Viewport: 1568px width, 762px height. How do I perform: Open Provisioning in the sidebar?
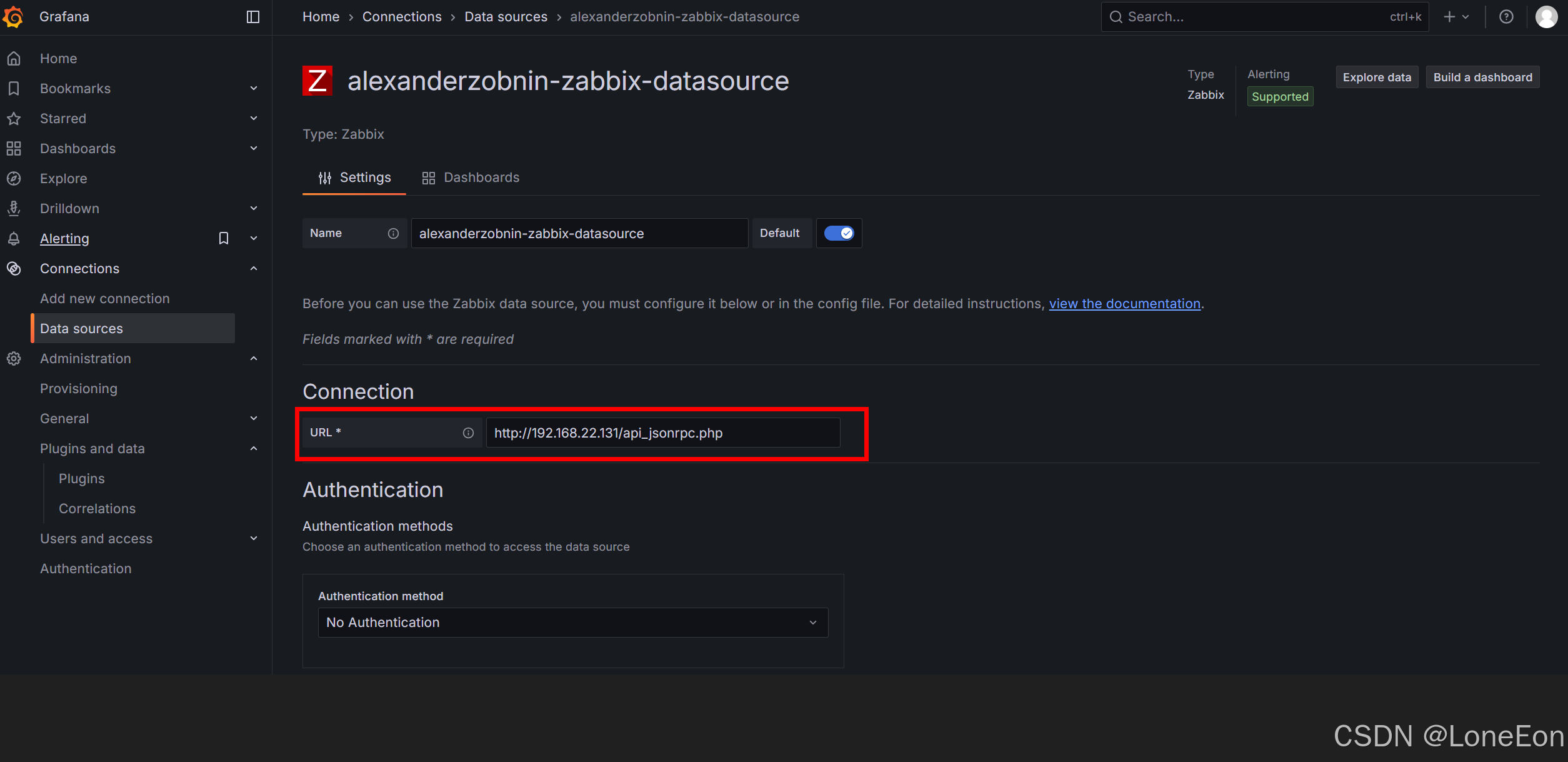coord(79,388)
